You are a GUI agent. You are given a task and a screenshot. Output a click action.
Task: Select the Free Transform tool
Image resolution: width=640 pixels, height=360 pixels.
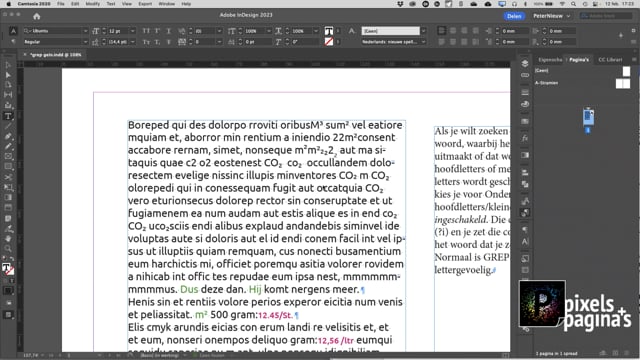(x=8, y=187)
